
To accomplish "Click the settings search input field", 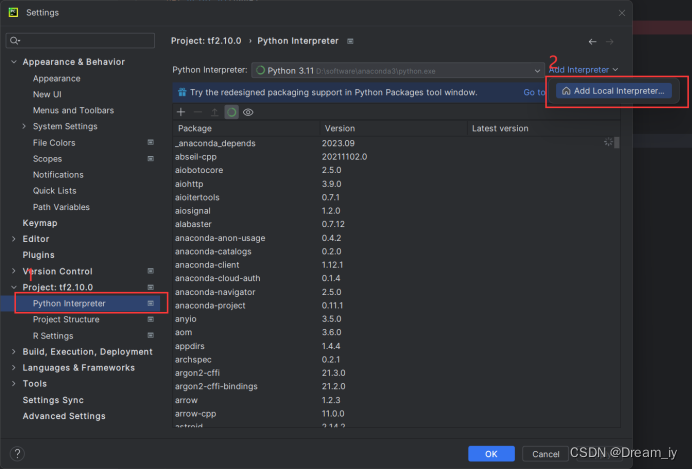I will pos(85,41).
